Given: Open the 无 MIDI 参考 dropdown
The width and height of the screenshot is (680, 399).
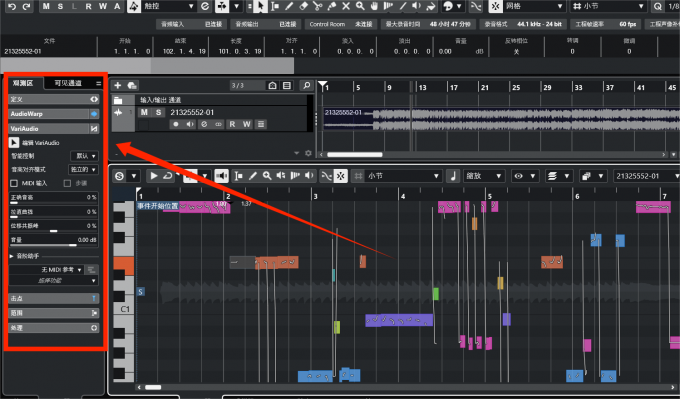Looking at the screenshot, I should [46, 270].
